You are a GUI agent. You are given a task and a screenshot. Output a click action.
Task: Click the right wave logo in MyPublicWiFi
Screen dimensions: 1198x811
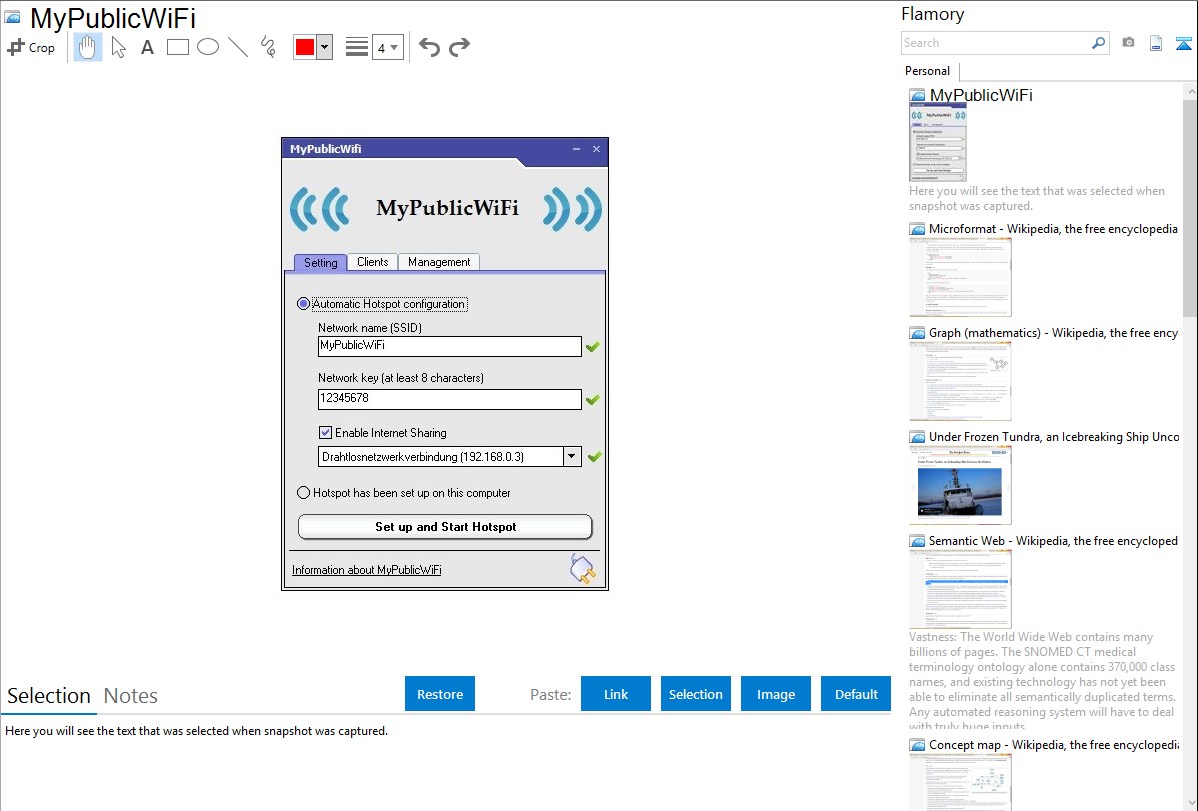pyautogui.click(x=572, y=209)
